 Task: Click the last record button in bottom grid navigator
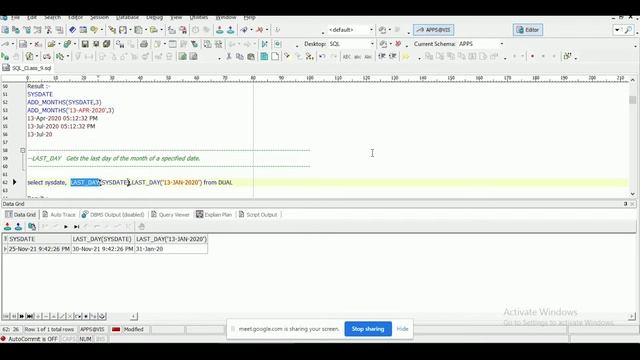29,316
